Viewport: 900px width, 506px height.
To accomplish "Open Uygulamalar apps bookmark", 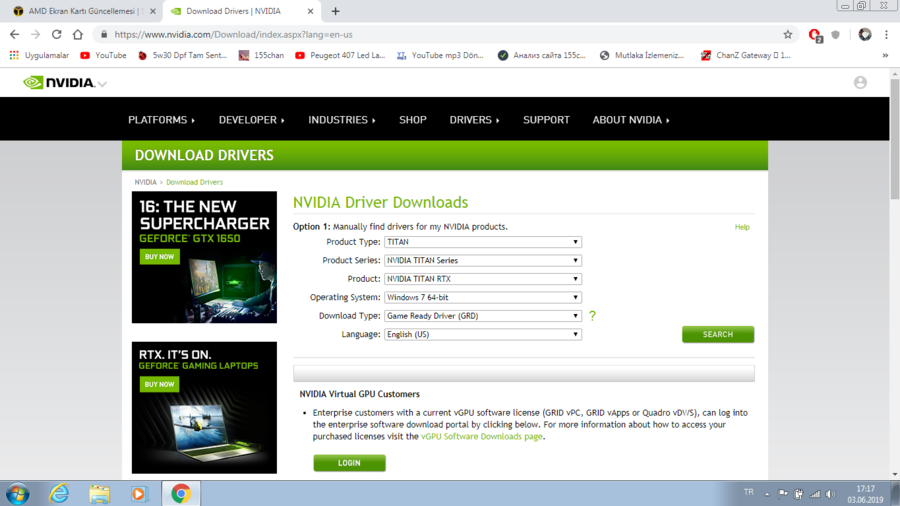I will (x=39, y=55).
